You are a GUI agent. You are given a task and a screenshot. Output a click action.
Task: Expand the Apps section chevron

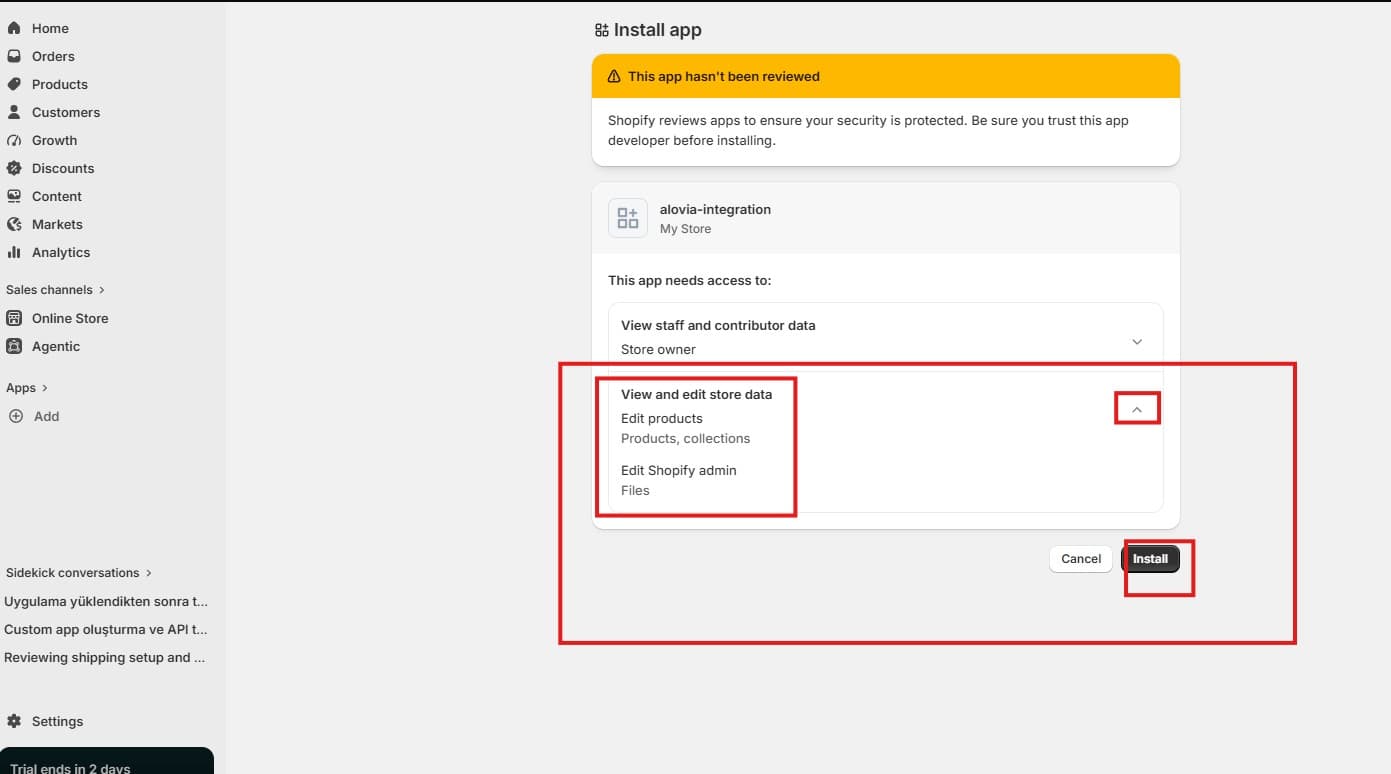point(45,388)
